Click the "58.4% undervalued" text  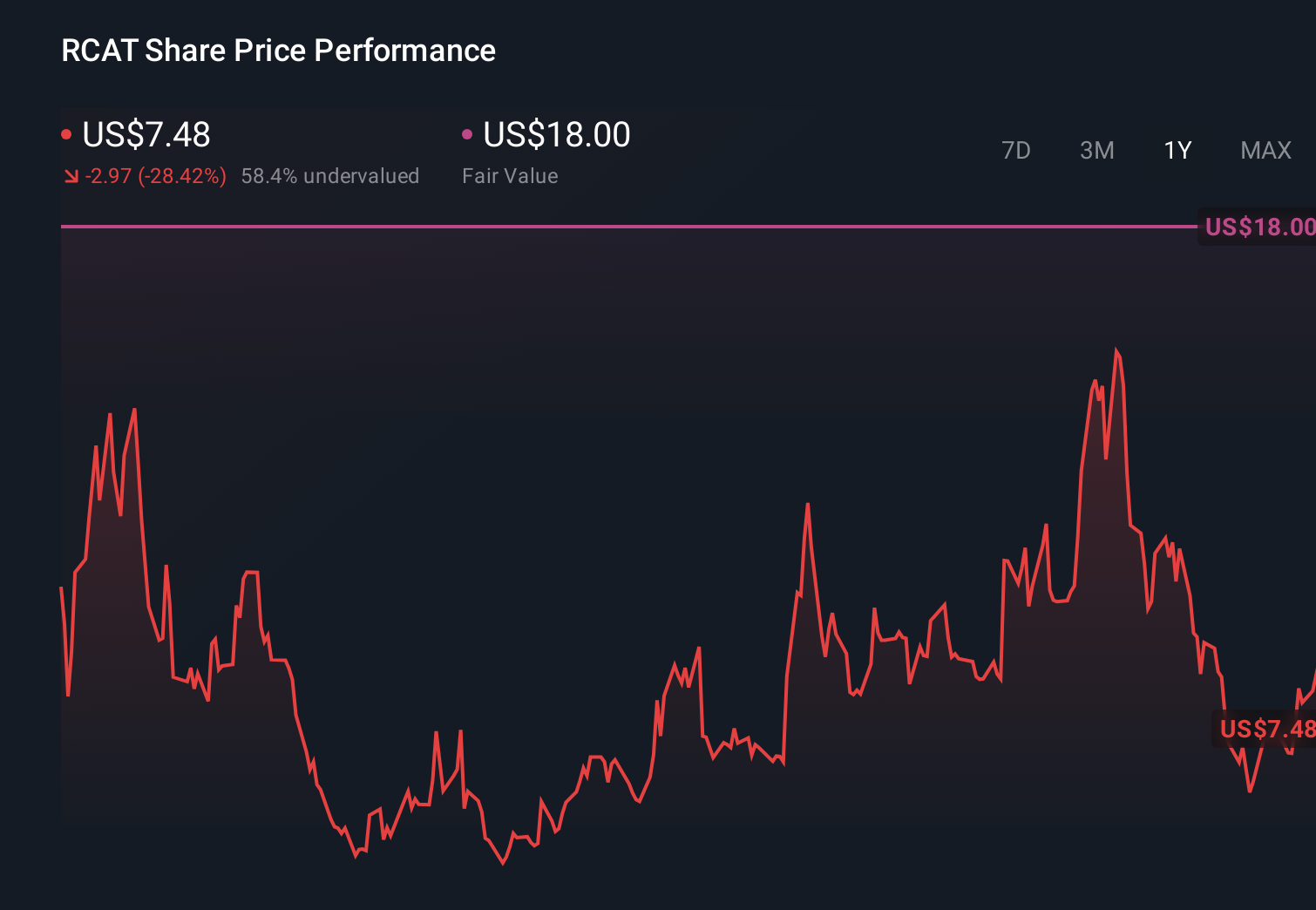329,176
